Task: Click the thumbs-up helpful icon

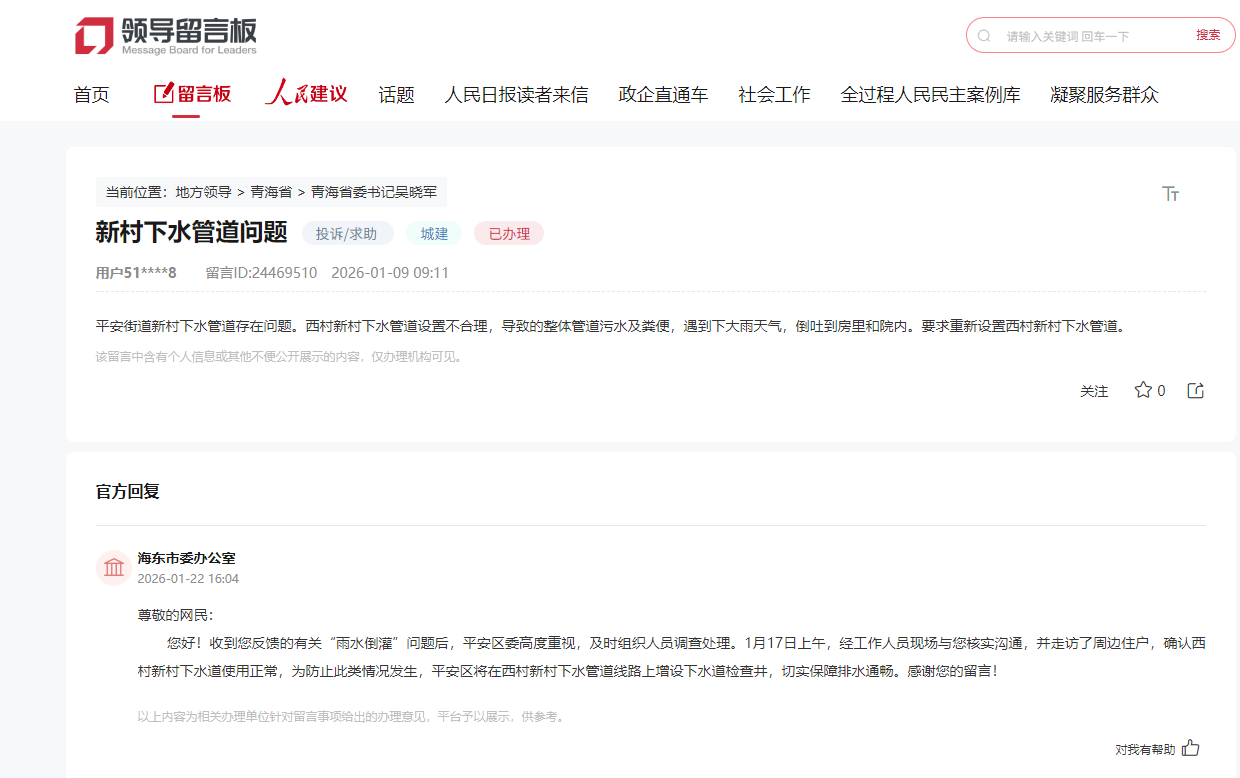Action: pyautogui.click(x=1190, y=748)
